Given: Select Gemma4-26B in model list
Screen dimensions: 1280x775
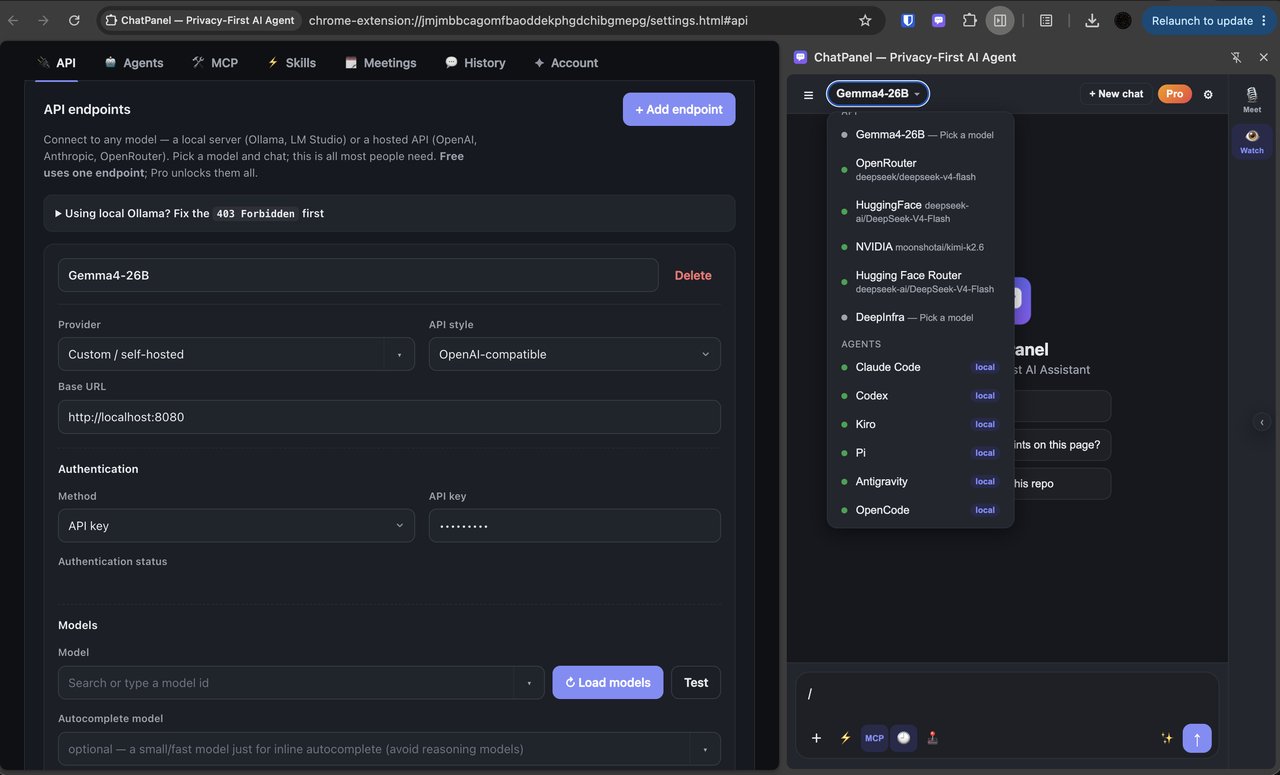Looking at the screenshot, I should 920,134.
